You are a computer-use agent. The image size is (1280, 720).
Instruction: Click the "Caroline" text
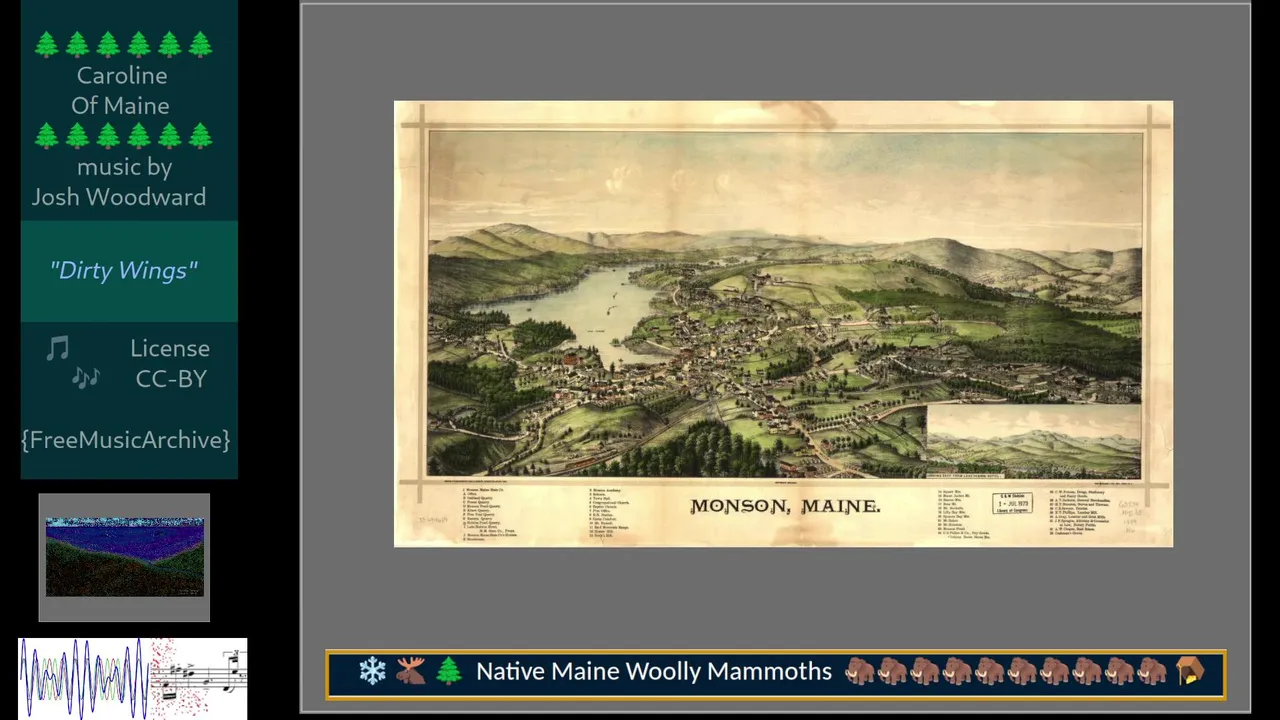(x=122, y=75)
